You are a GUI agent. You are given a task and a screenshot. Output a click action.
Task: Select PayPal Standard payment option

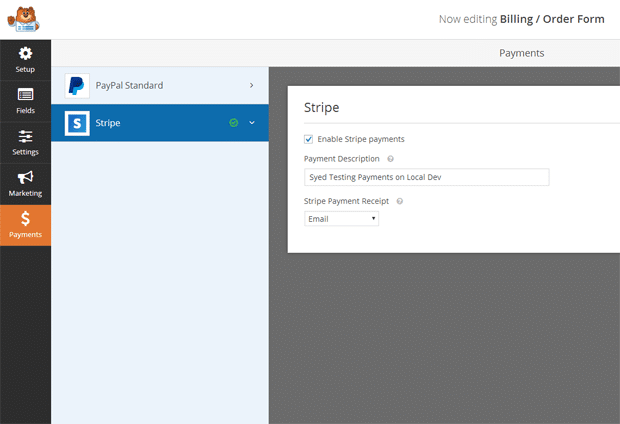click(160, 85)
